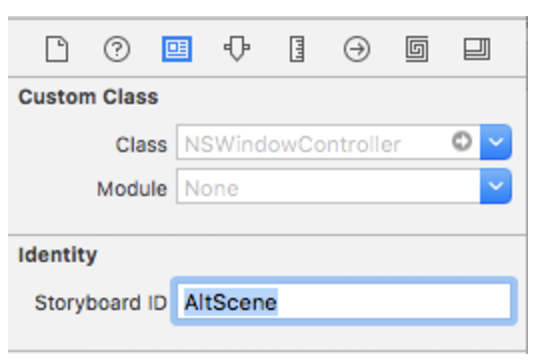Click the Class field label

pos(141,145)
